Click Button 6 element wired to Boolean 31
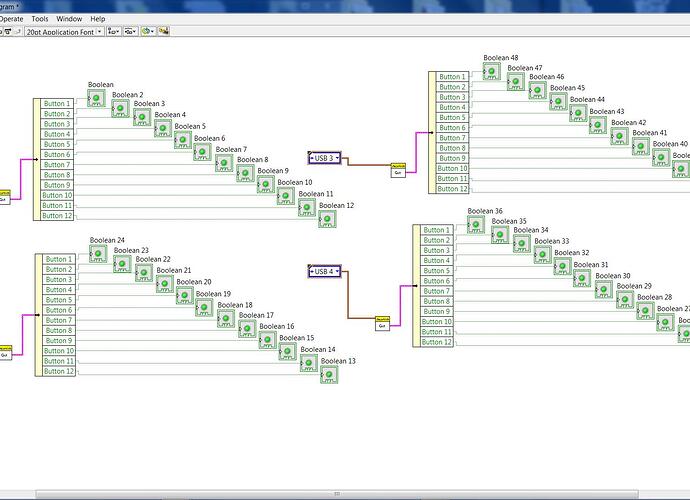The width and height of the screenshot is (690, 500). pyautogui.click(x=437, y=281)
